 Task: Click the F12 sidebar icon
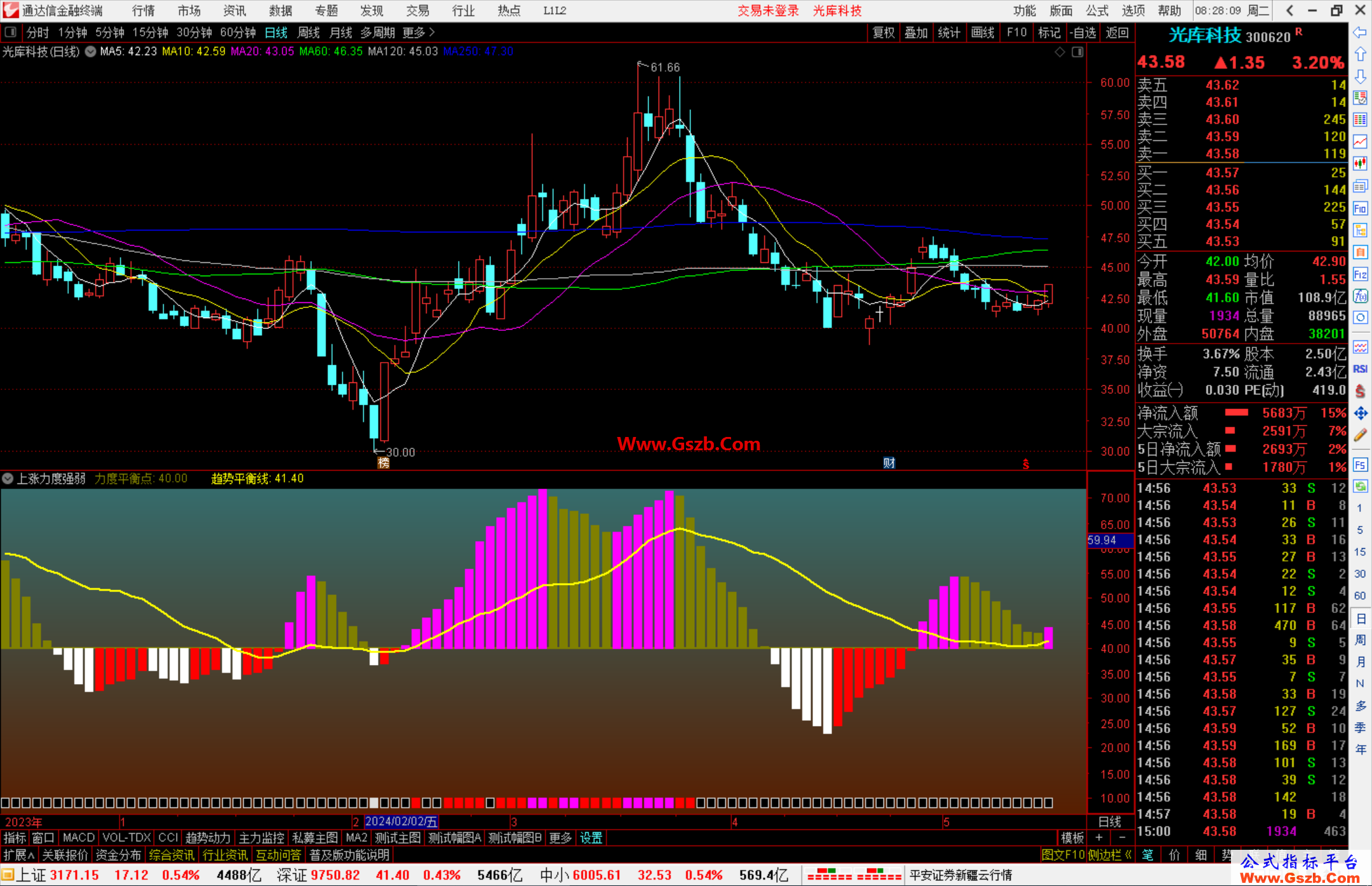coord(1360,274)
